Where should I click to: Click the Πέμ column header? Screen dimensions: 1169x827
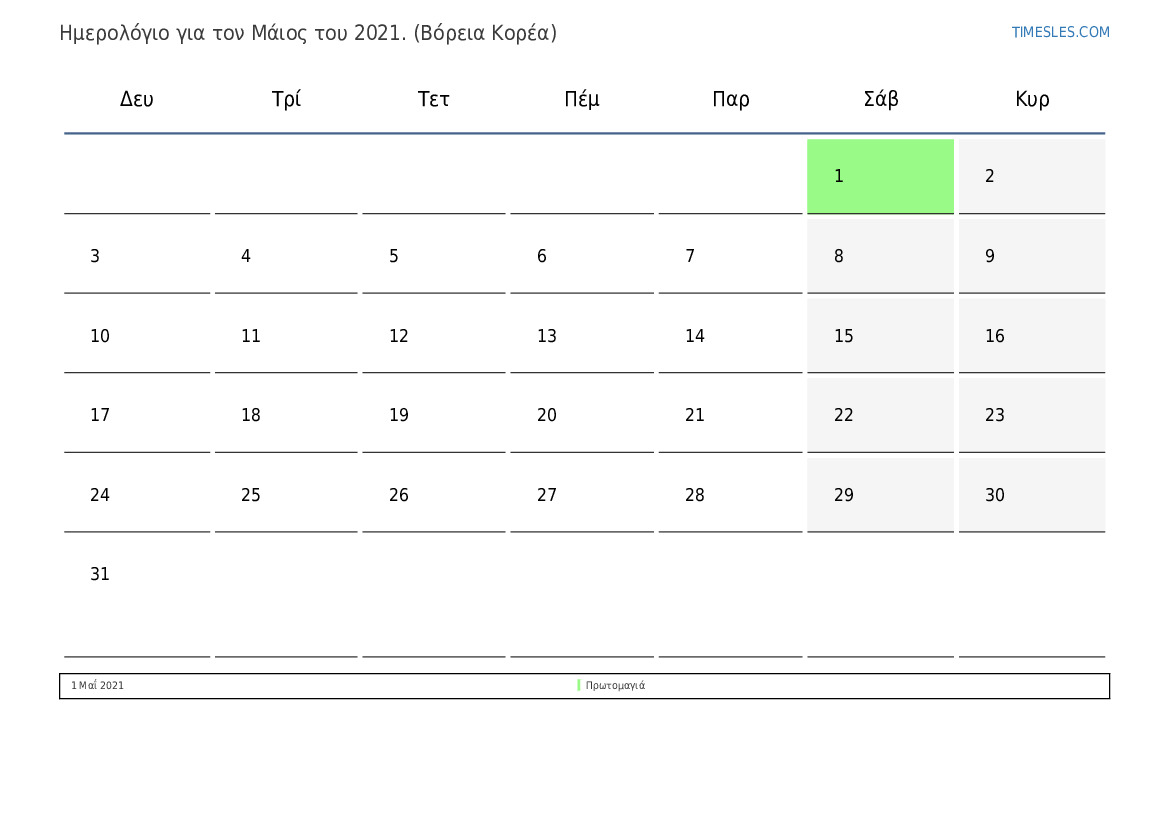(582, 99)
